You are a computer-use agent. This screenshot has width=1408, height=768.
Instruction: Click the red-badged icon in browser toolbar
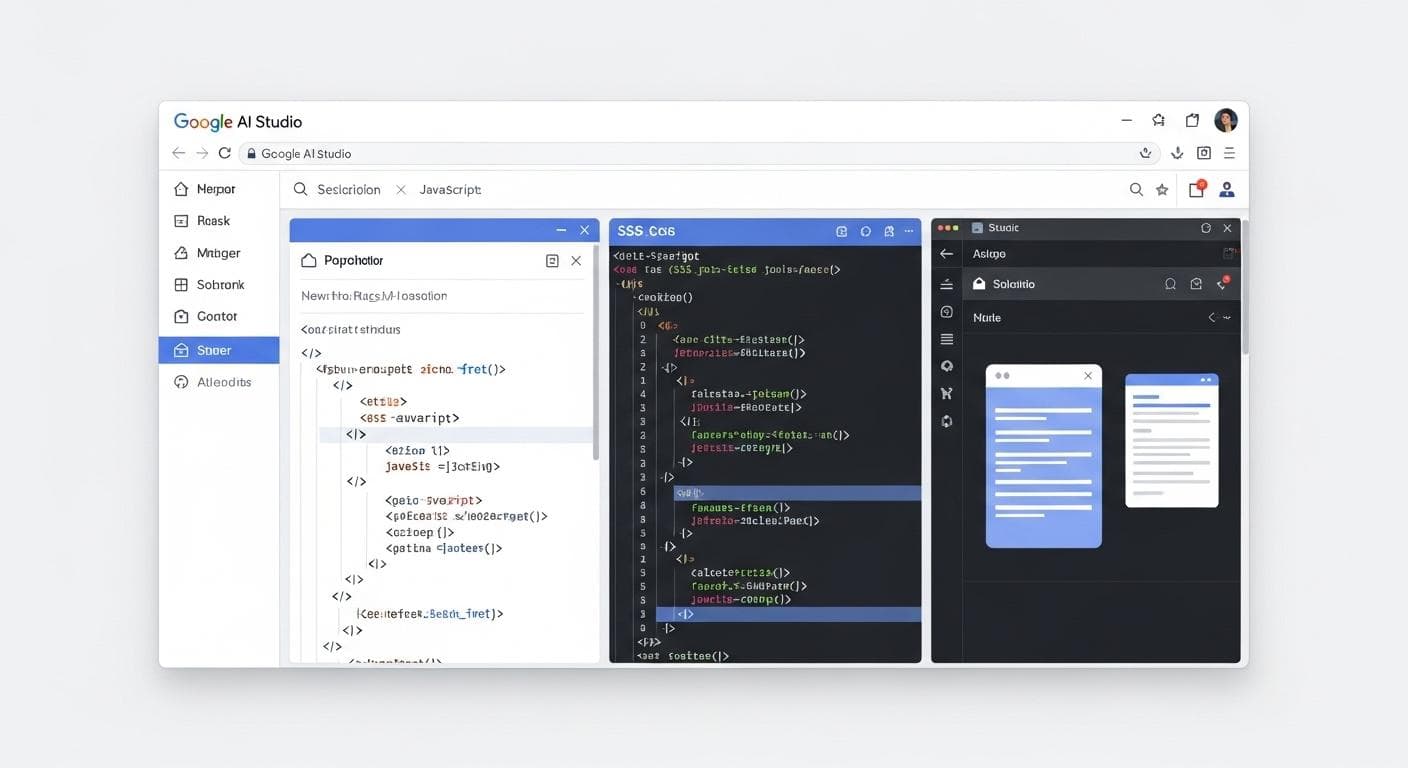pyautogui.click(x=1196, y=188)
